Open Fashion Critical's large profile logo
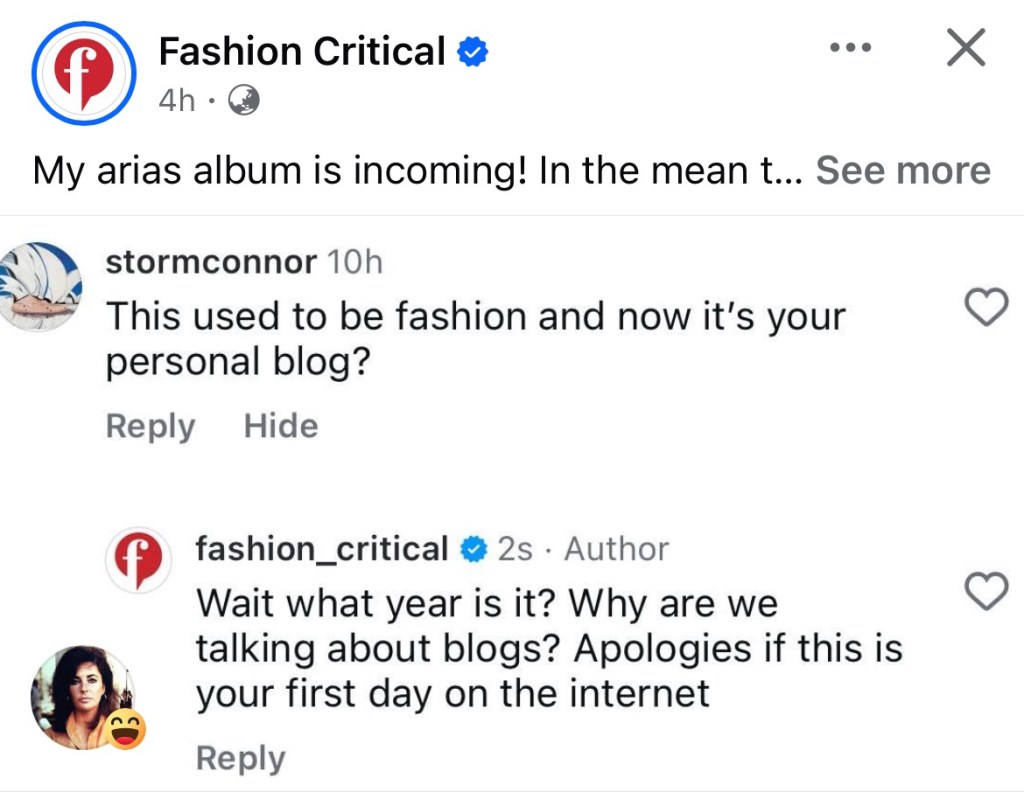 [83, 75]
